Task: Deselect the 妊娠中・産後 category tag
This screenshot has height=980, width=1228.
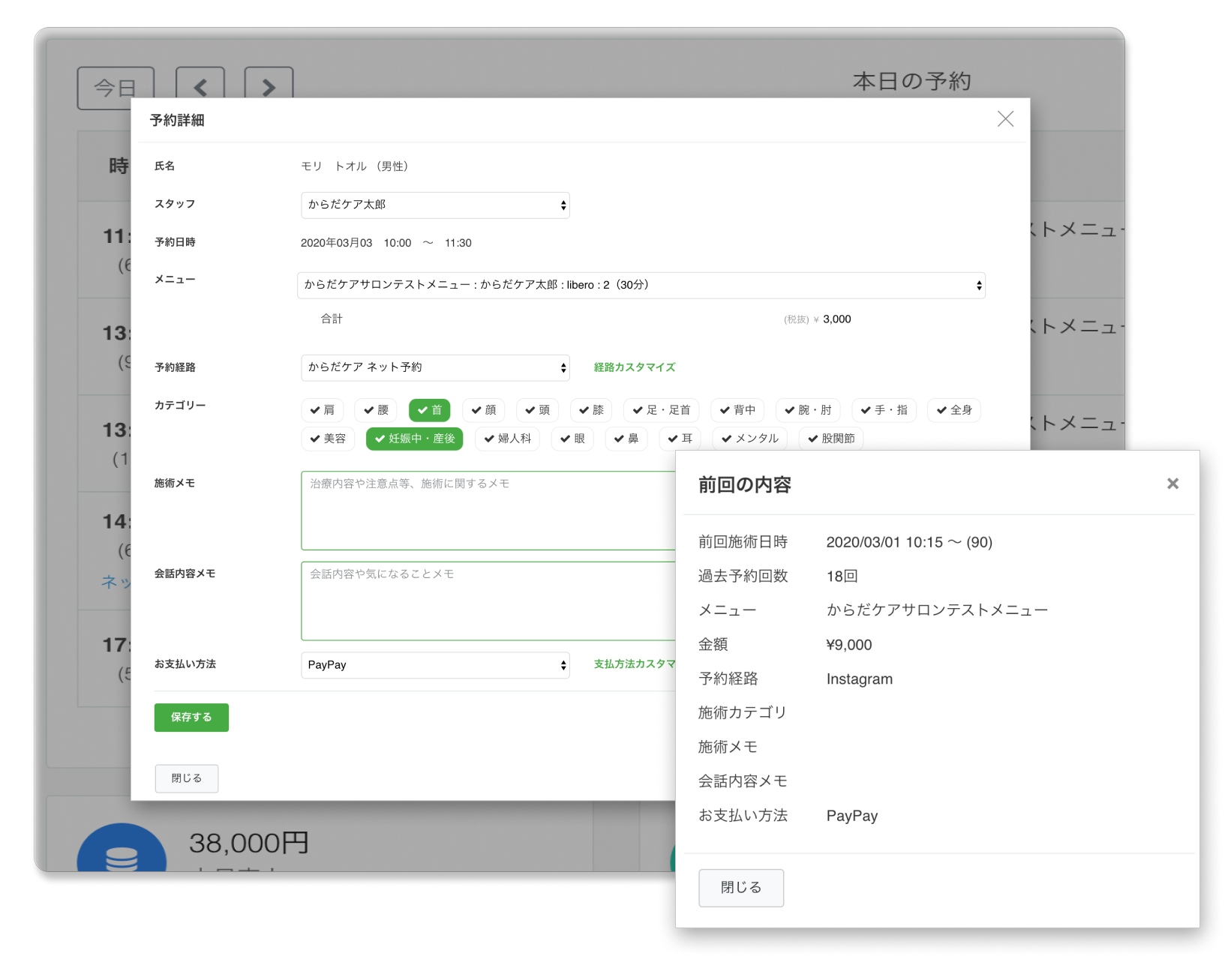Action: click(414, 439)
